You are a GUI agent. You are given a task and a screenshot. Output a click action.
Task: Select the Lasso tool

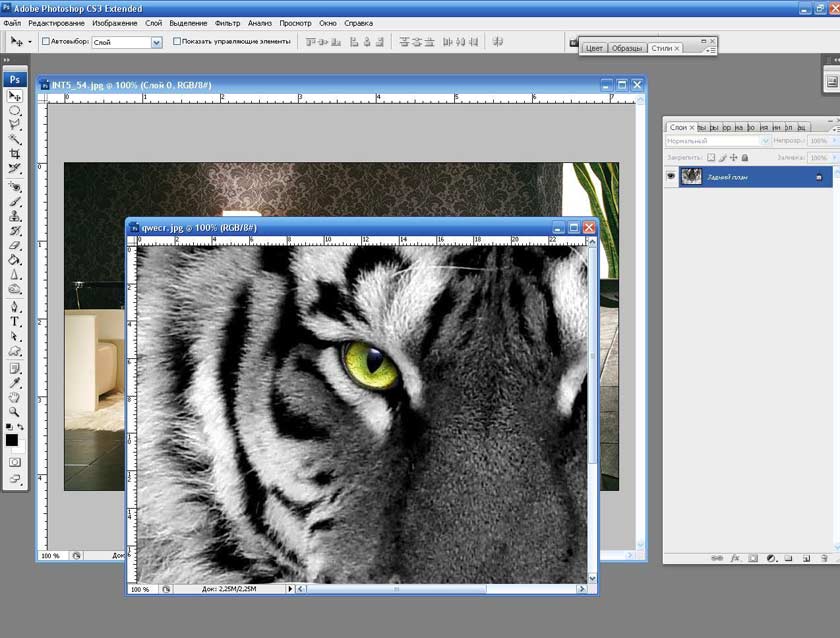(x=15, y=125)
